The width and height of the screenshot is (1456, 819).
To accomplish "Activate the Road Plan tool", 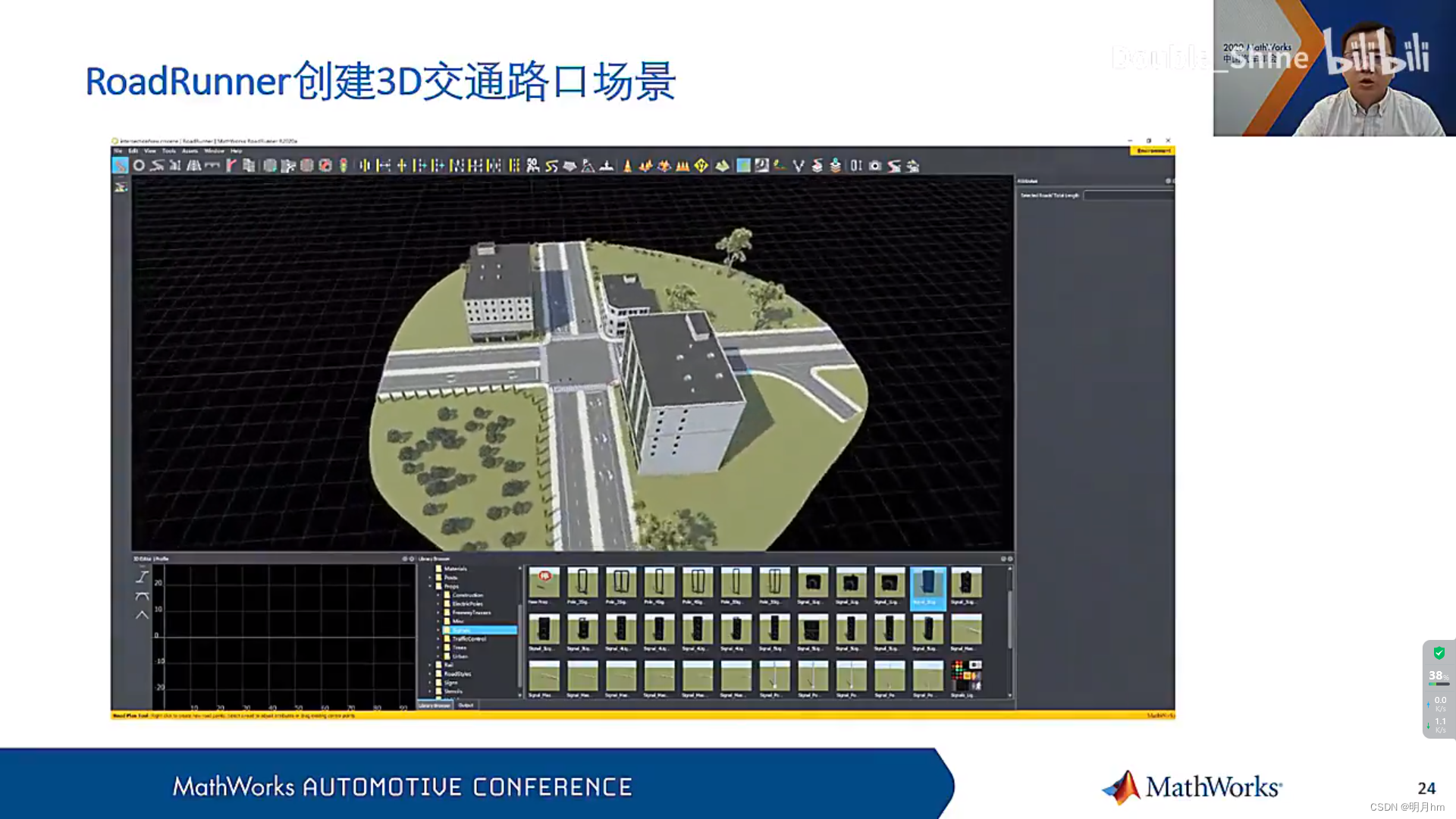I will [x=120, y=166].
